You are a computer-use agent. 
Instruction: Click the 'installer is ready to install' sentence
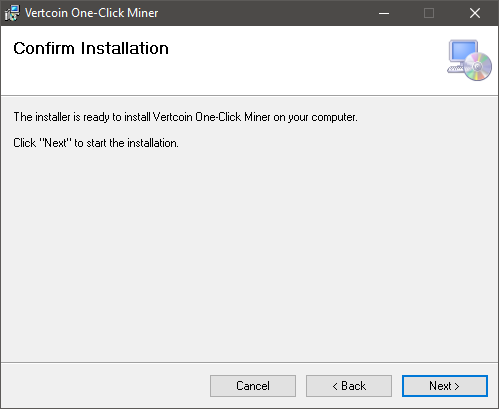pyautogui.click(x=185, y=117)
